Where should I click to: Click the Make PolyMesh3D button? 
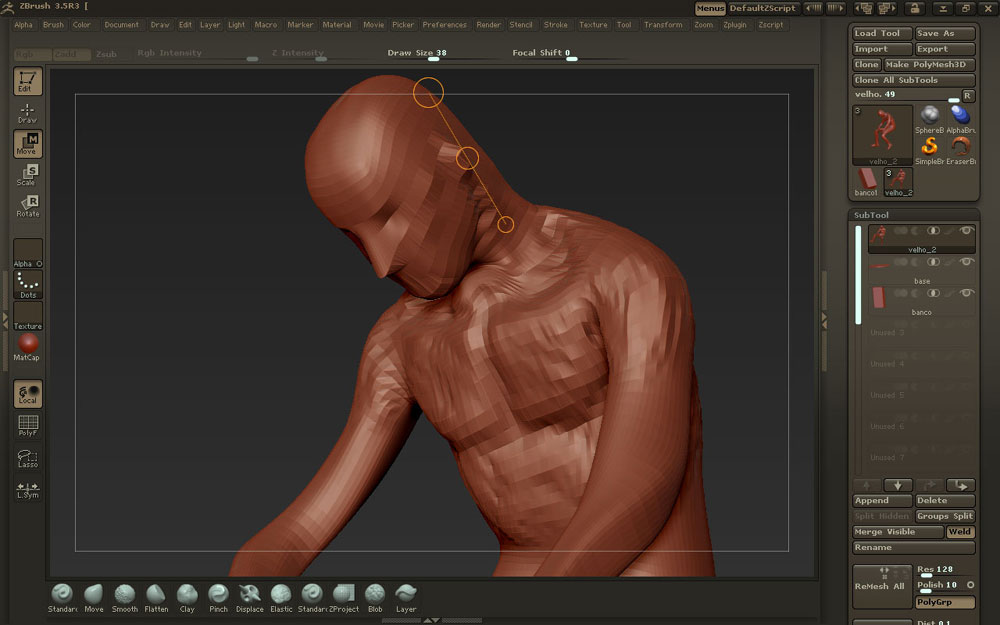coord(925,65)
